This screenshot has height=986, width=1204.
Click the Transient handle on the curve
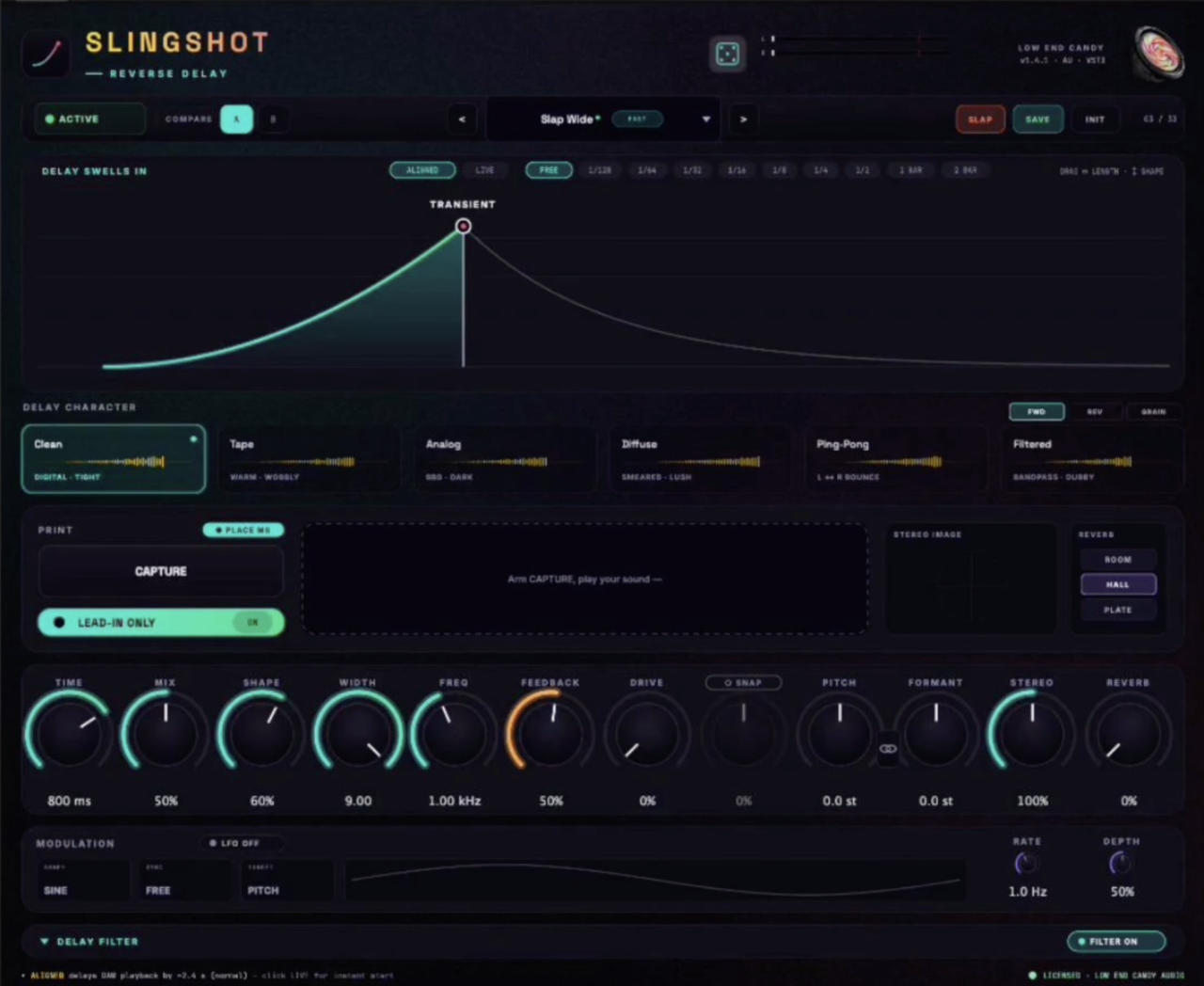(x=463, y=226)
